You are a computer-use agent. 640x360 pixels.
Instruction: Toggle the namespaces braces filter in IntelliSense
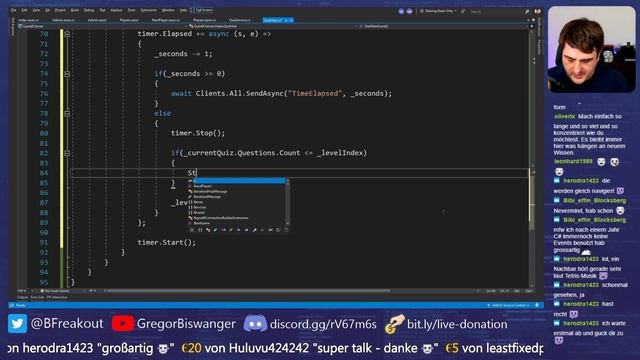(200, 230)
